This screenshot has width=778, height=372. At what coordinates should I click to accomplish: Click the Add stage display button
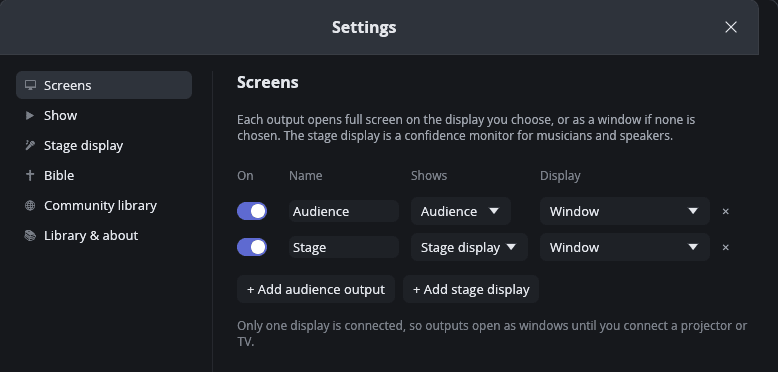(x=471, y=289)
